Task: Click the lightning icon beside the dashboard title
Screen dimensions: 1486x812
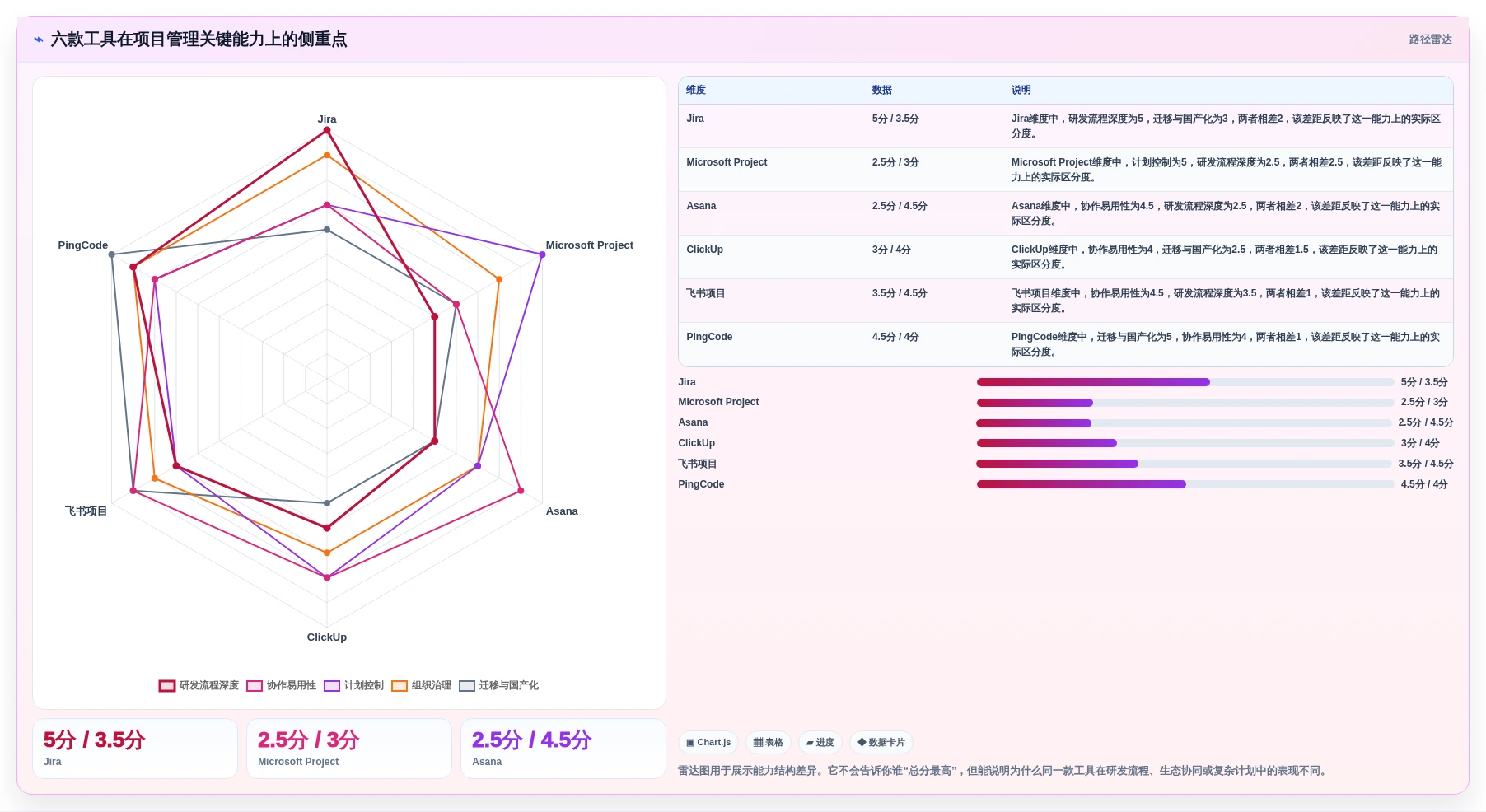Action: pos(39,40)
